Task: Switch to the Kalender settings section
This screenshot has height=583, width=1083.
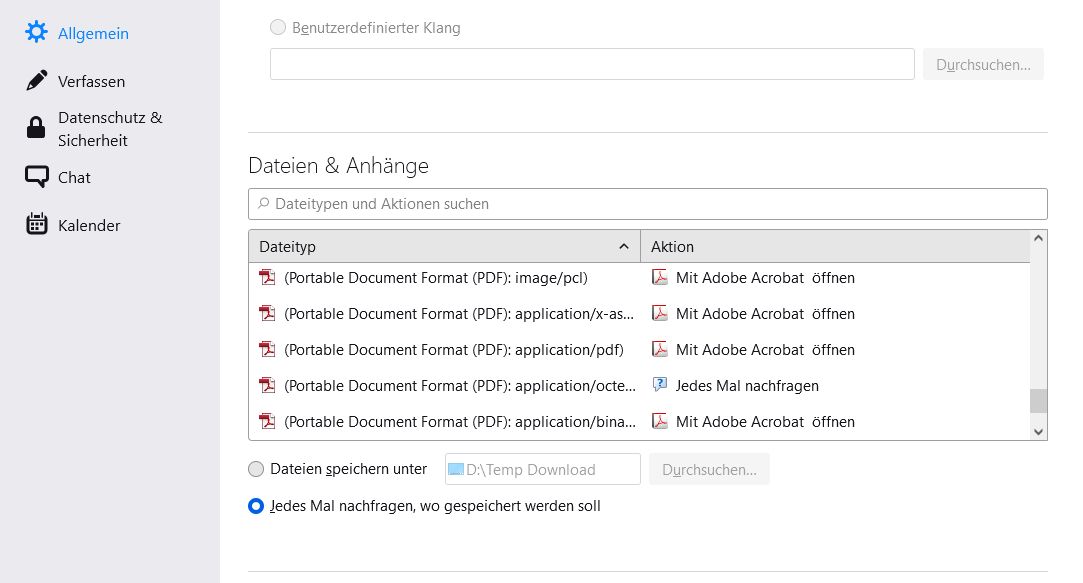Action: point(89,226)
